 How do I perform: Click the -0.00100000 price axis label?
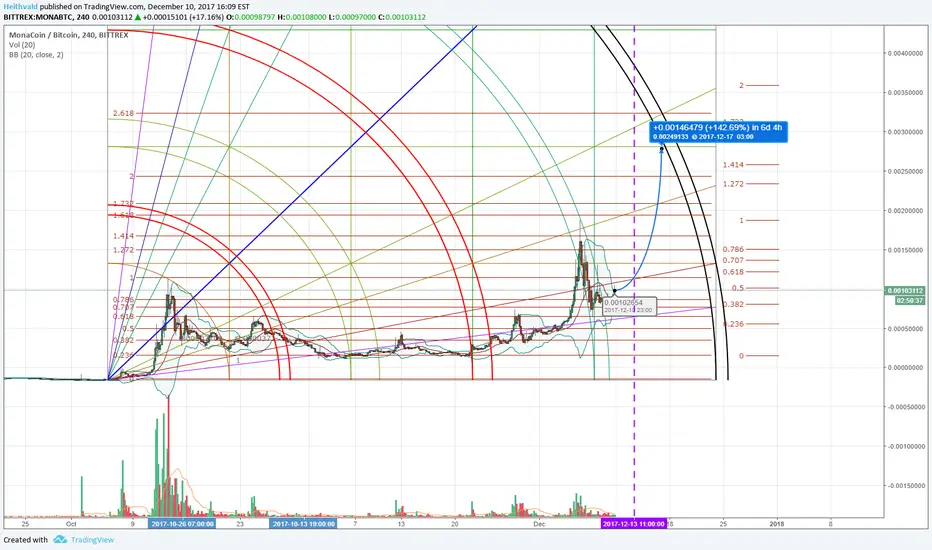pos(906,446)
